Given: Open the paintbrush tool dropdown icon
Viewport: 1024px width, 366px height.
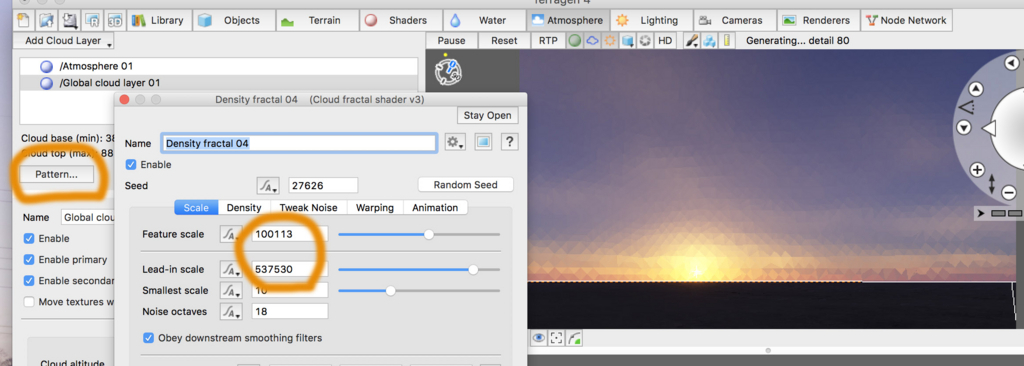Looking at the screenshot, I should [x=692, y=41].
